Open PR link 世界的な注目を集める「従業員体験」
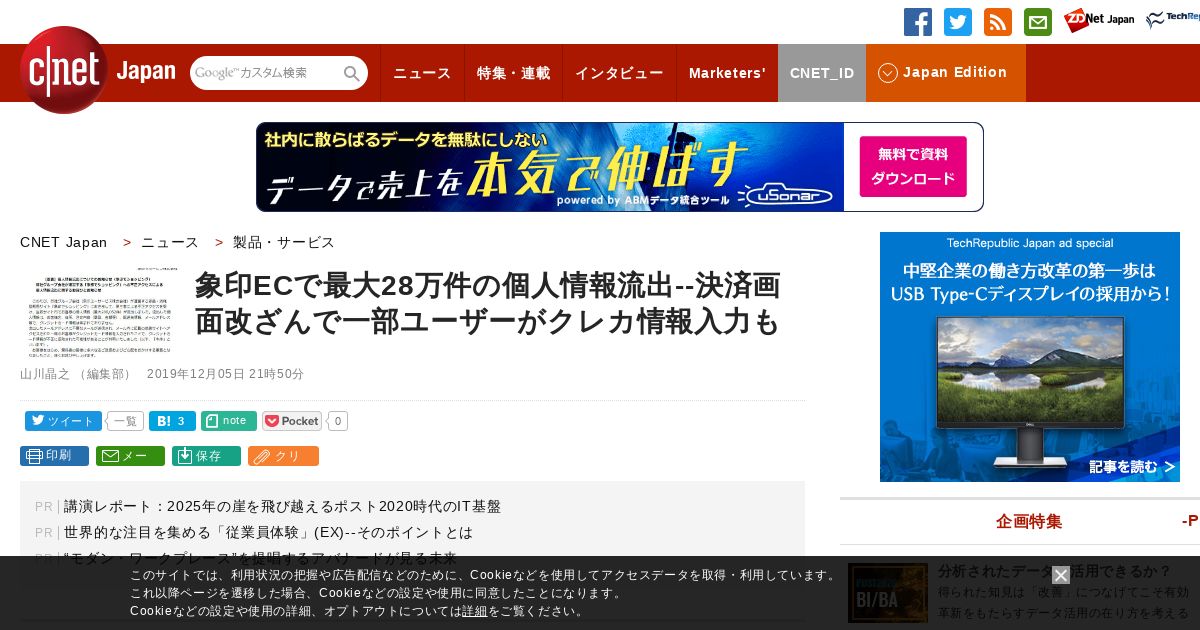1200x630 pixels. click(268, 532)
